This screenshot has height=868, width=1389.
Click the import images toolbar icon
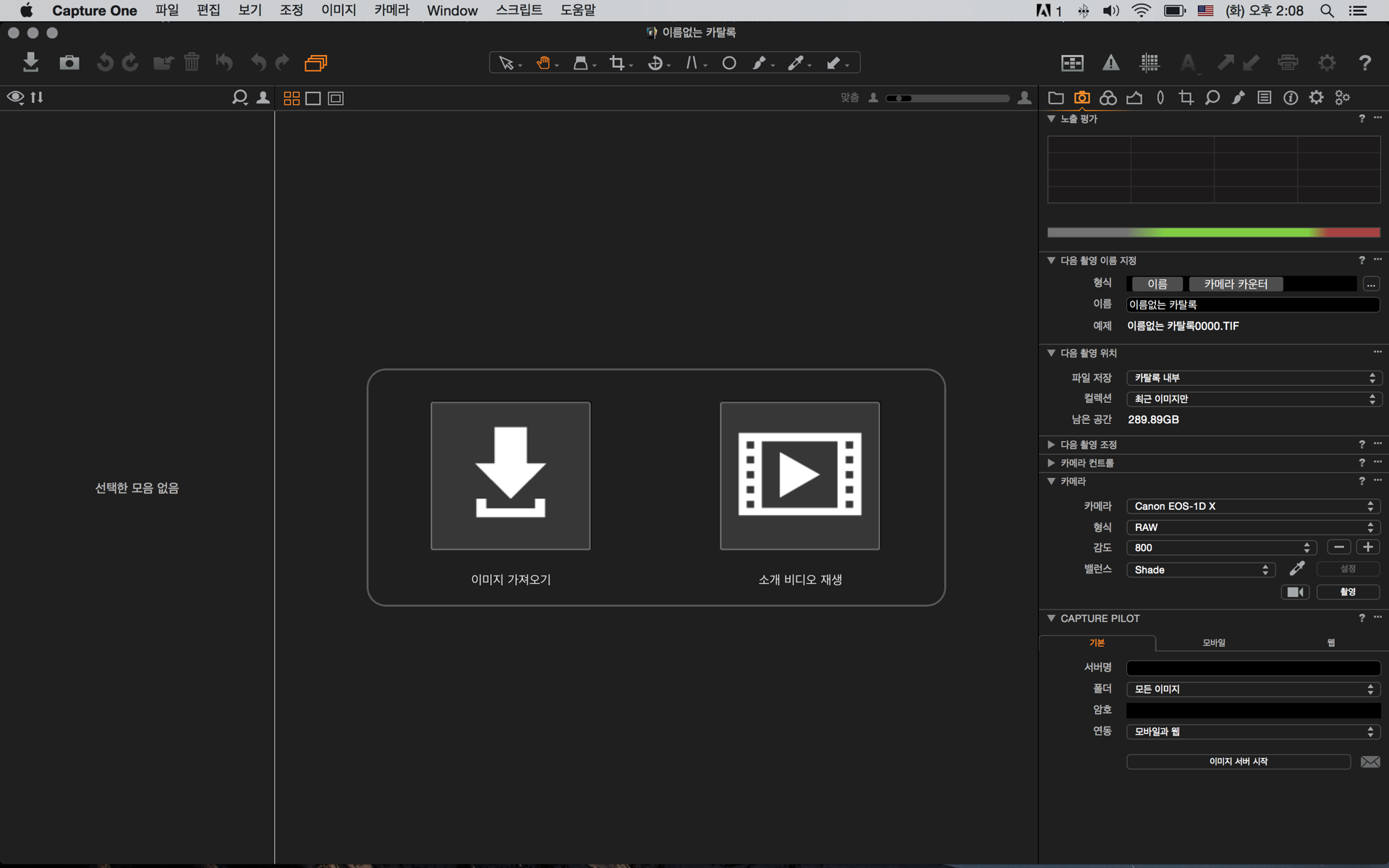(x=30, y=62)
